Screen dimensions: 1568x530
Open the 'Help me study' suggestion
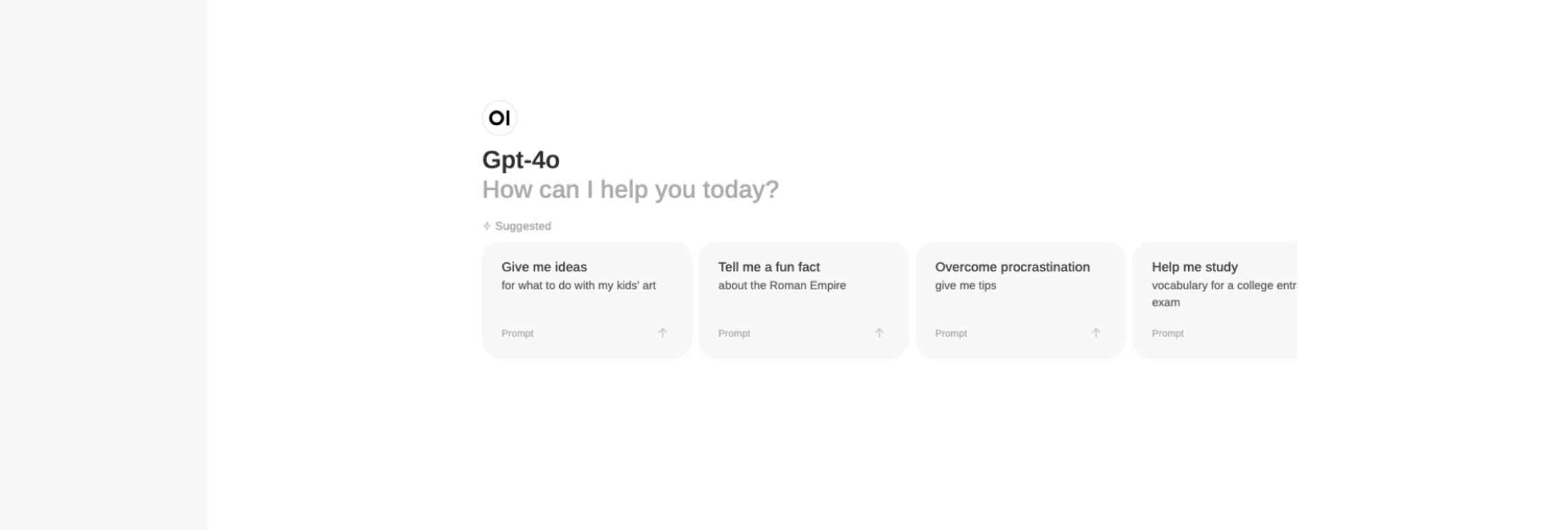(x=1194, y=267)
